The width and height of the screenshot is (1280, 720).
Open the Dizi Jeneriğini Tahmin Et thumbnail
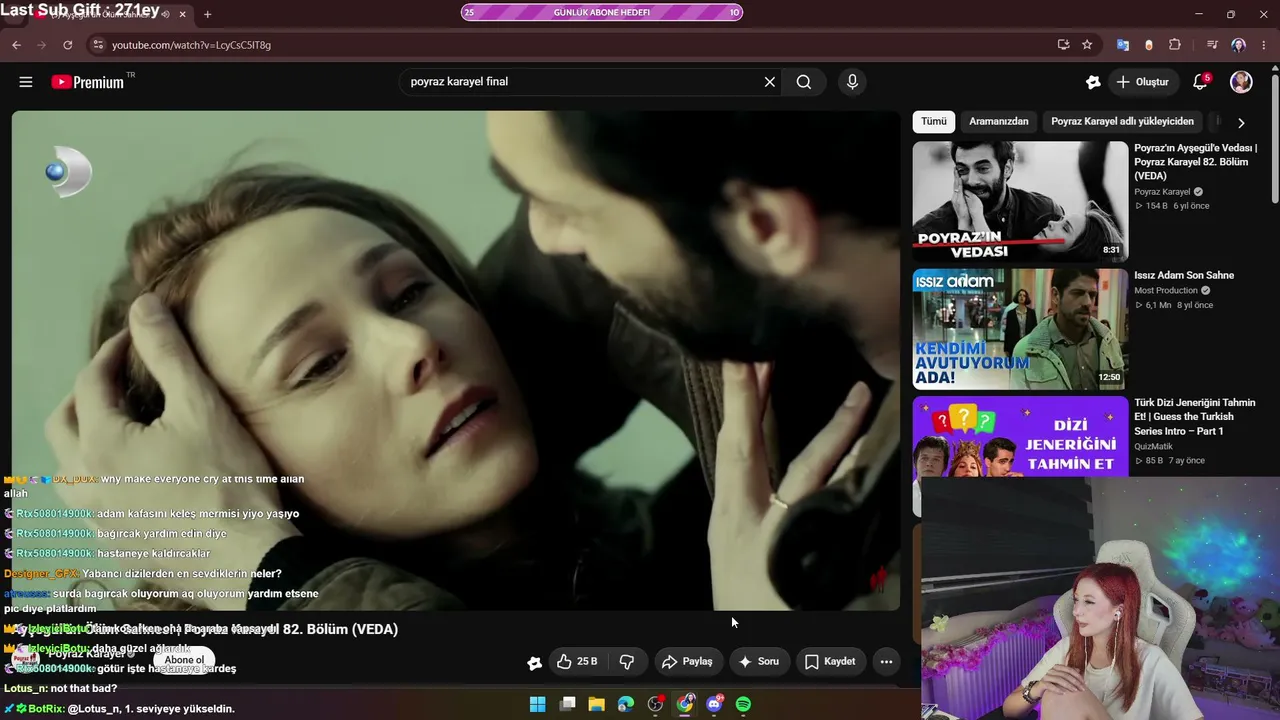1020,437
